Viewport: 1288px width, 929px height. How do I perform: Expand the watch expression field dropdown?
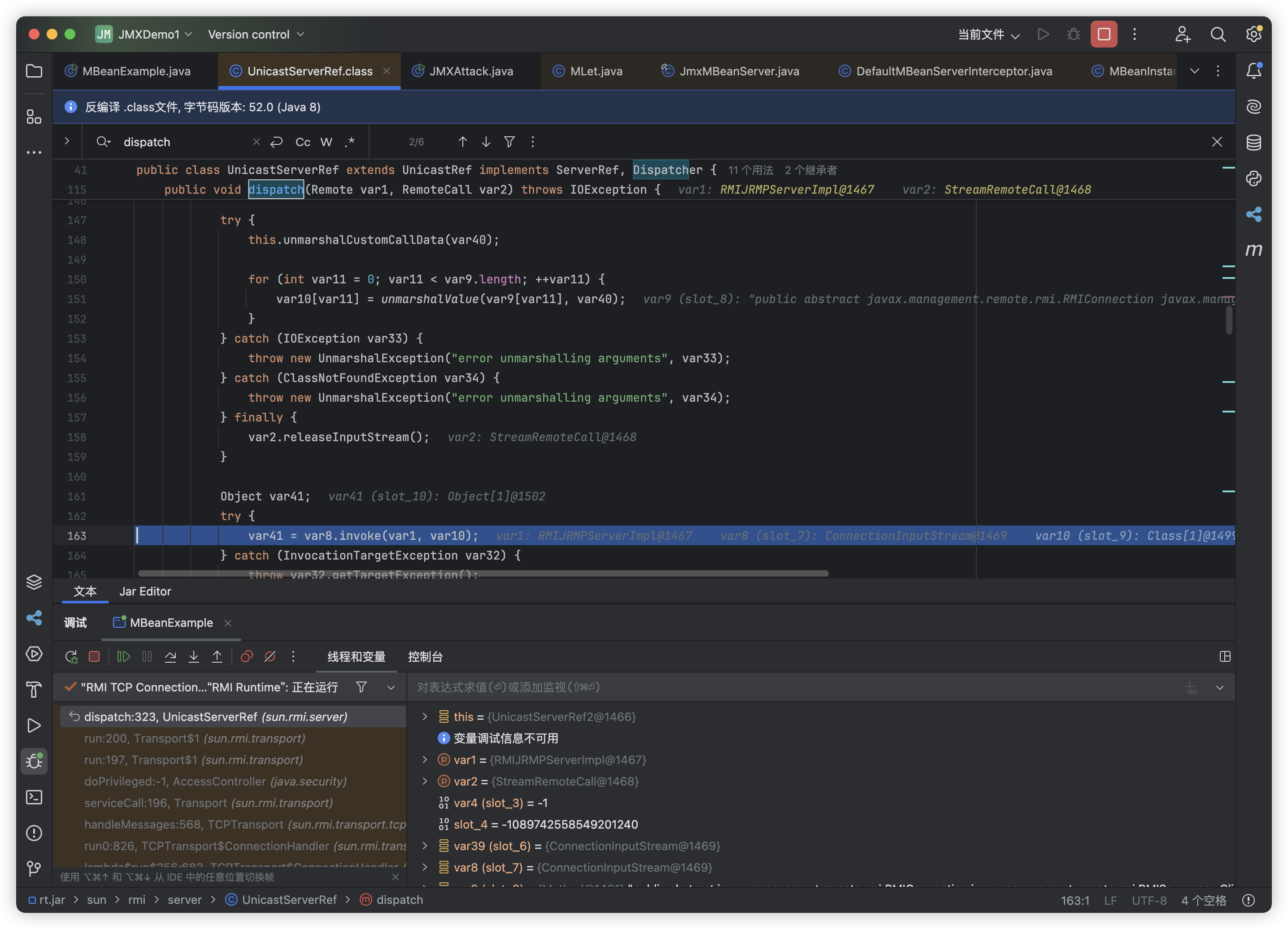point(1220,688)
